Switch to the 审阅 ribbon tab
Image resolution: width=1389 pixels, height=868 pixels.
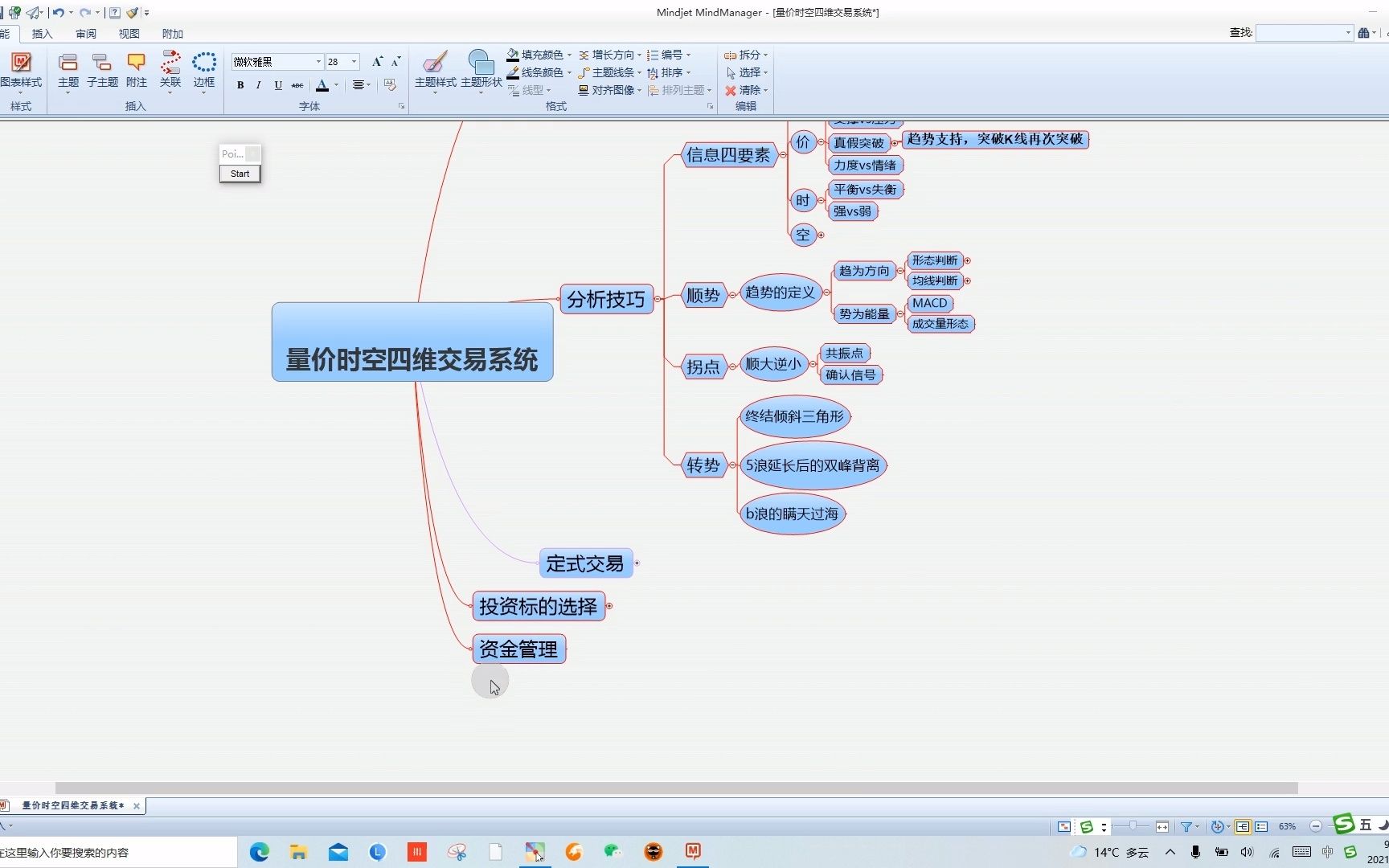[x=86, y=34]
